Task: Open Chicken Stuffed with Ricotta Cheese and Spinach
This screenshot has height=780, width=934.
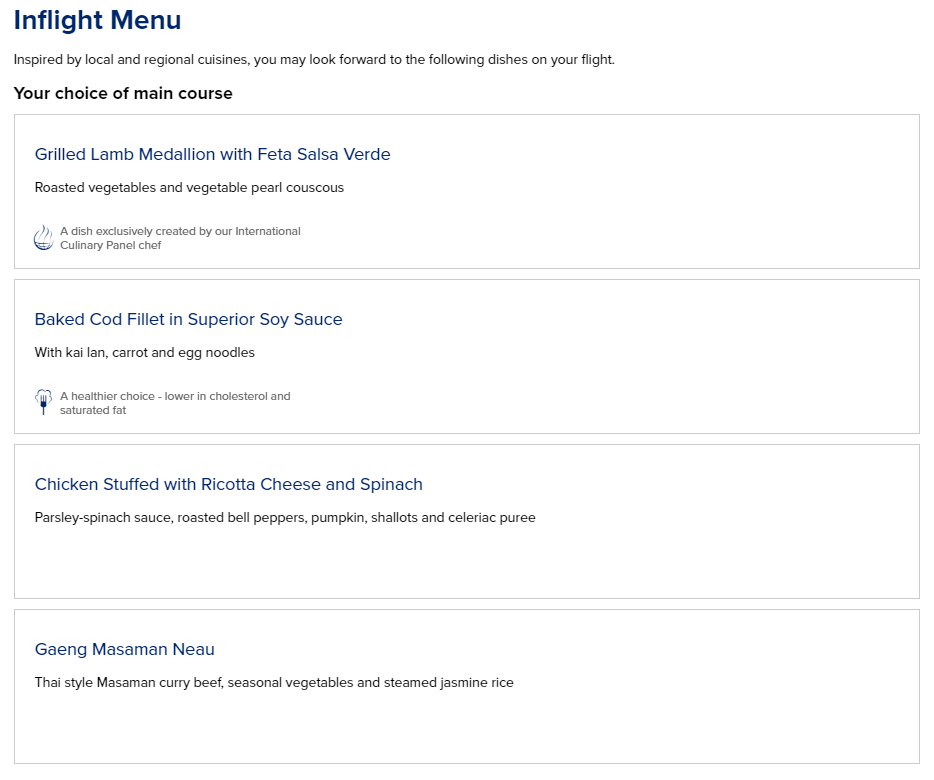Action: click(x=229, y=484)
